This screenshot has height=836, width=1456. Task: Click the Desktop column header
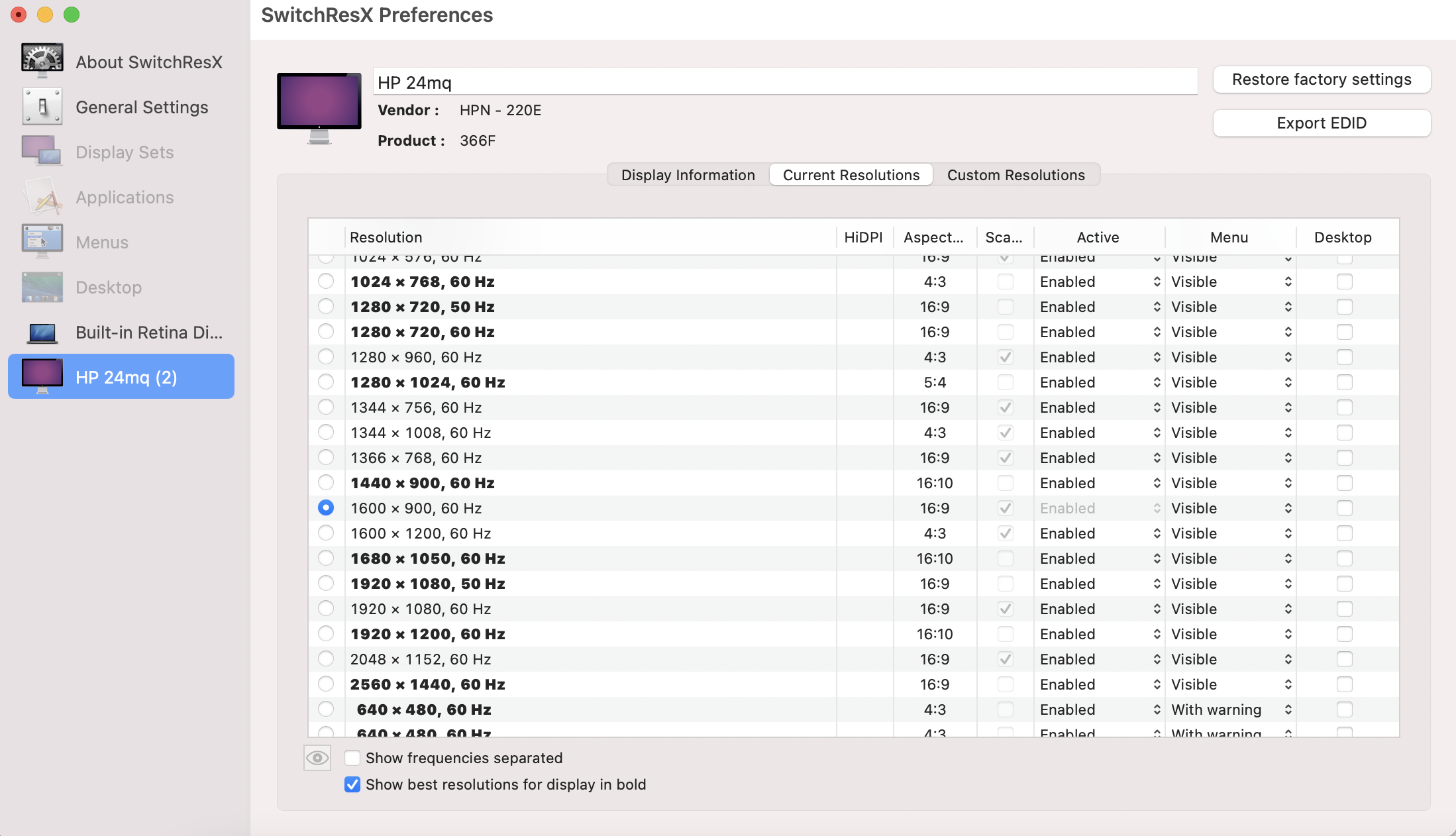(x=1343, y=237)
